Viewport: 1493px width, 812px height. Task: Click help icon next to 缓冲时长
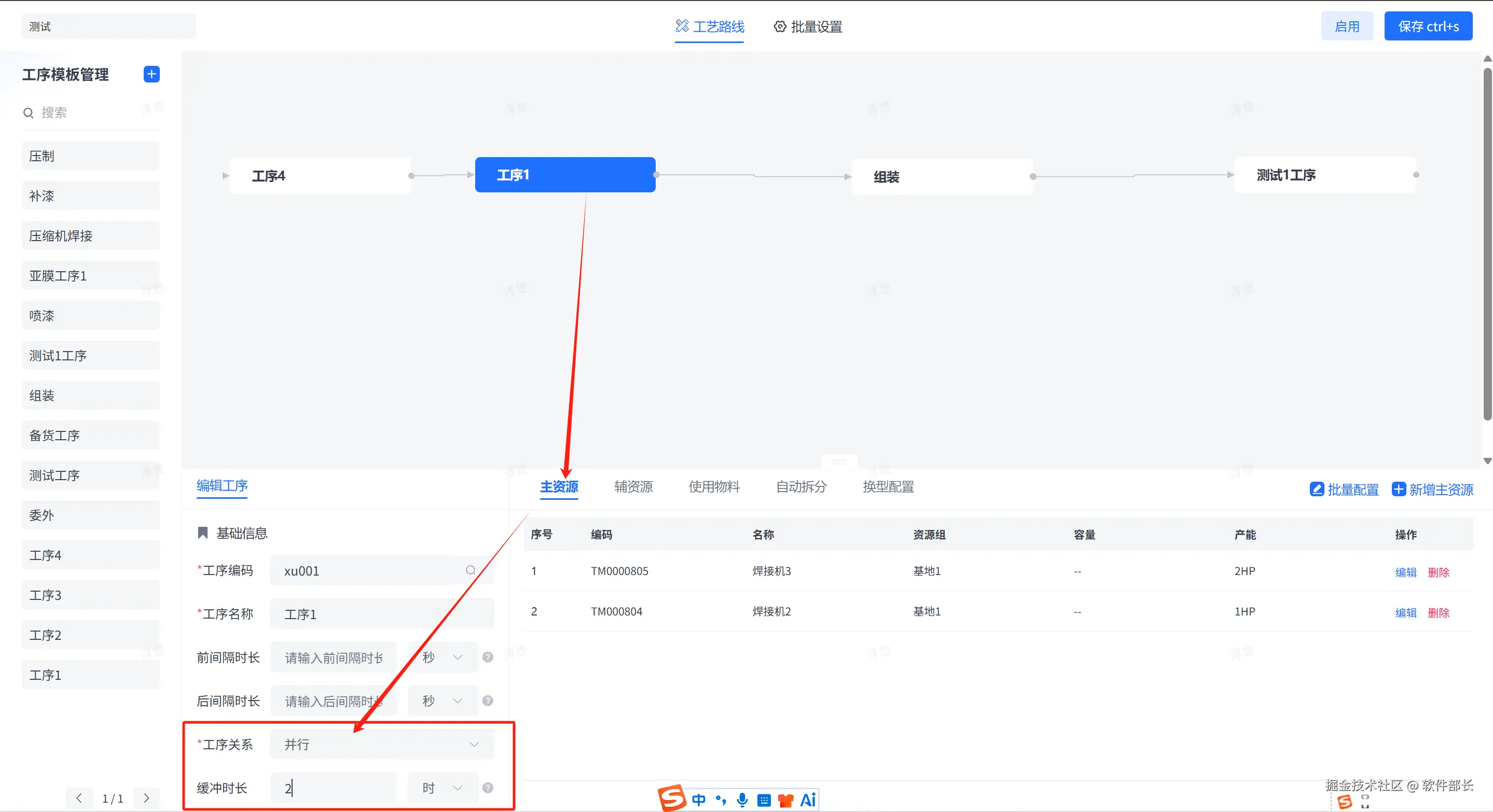(488, 788)
